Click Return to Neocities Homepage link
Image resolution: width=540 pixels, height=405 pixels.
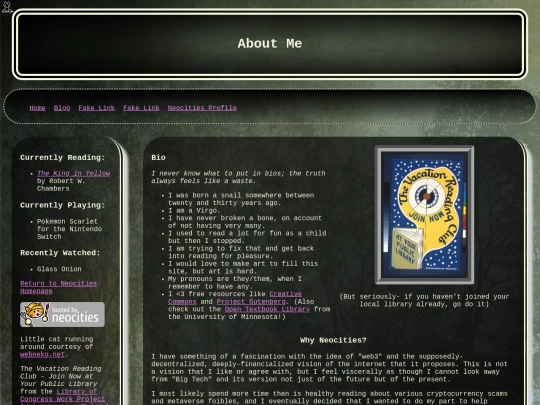[x=59, y=287]
